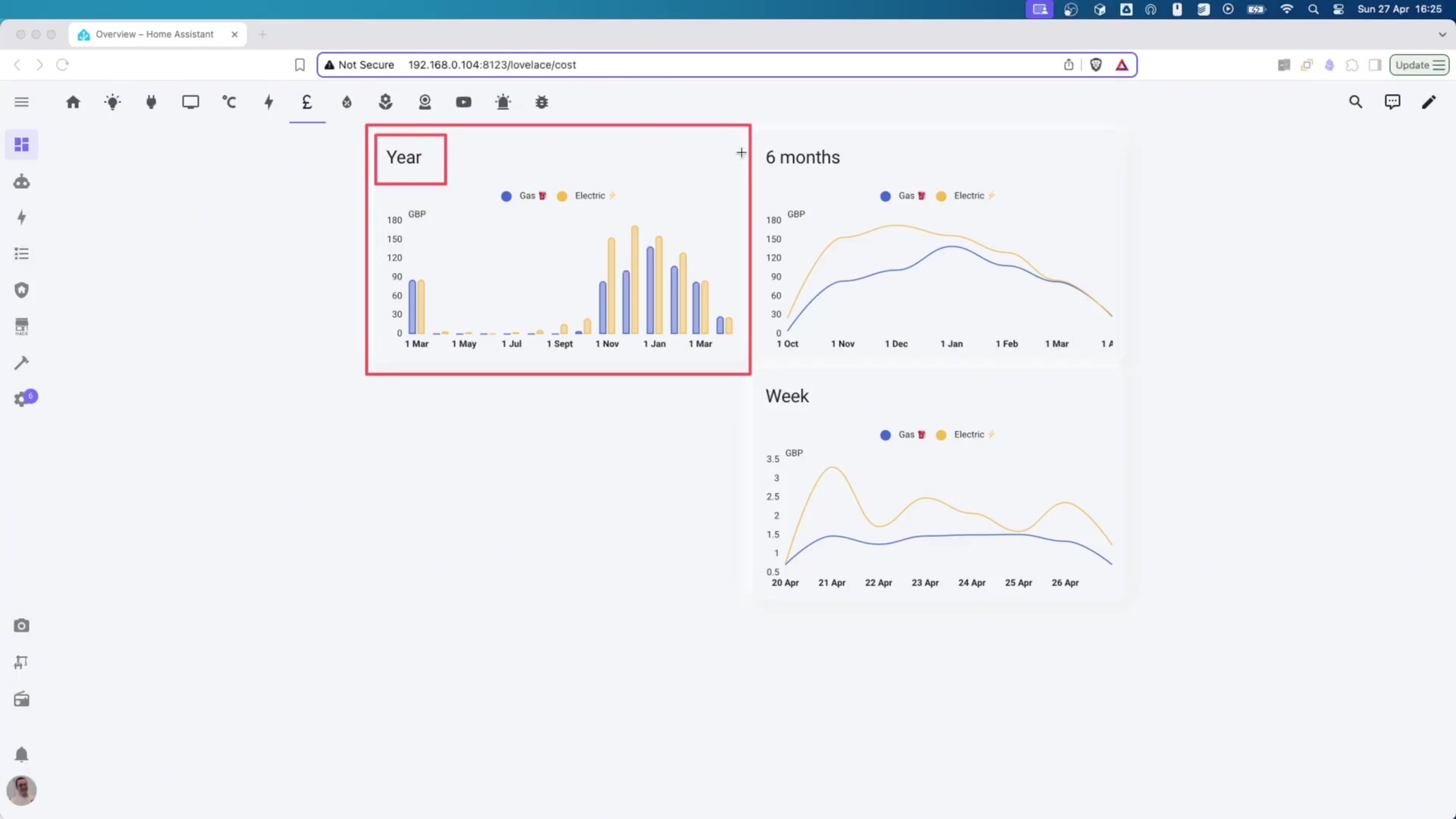Open the lights dashboard view bulb icon

click(x=112, y=102)
